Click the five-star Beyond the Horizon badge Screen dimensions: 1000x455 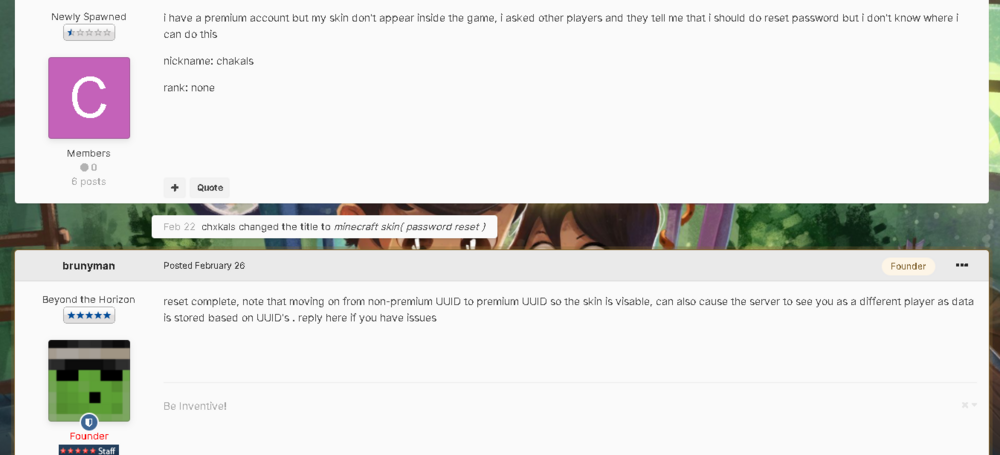(x=89, y=315)
